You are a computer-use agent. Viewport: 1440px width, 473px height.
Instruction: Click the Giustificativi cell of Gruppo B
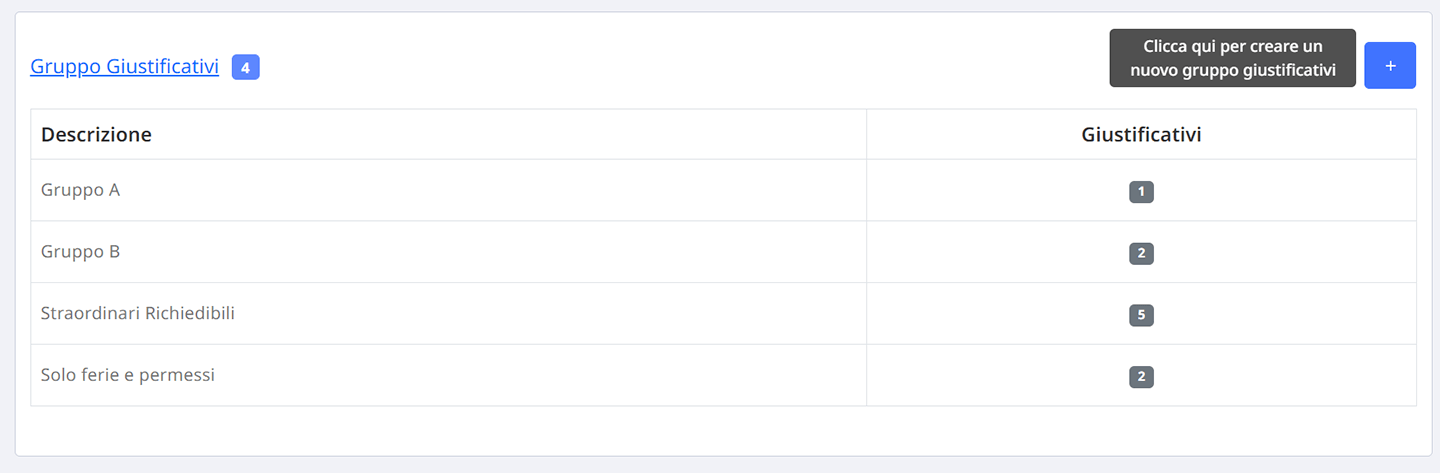[x=1141, y=252]
